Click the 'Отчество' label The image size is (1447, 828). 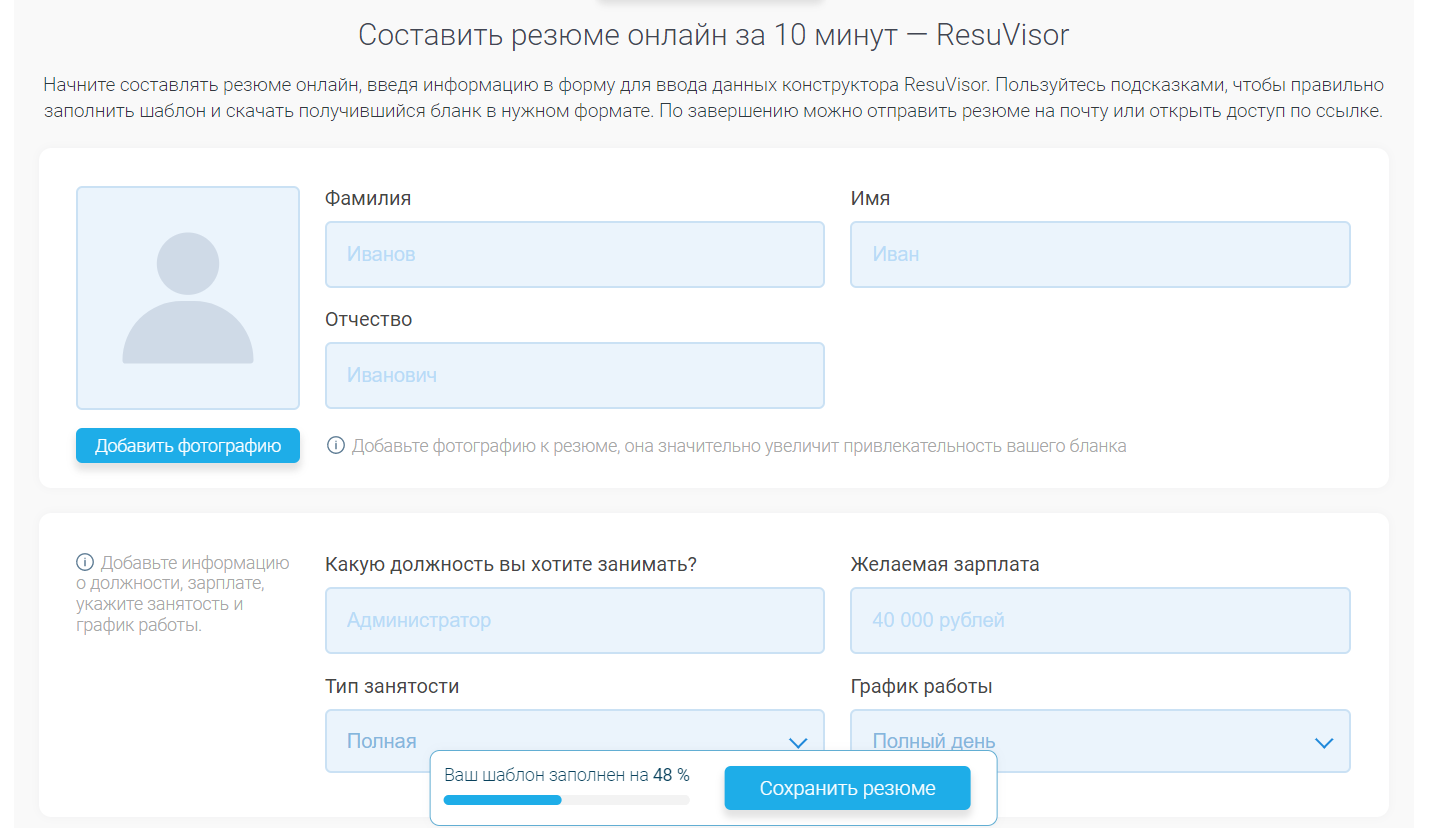pyautogui.click(x=368, y=319)
